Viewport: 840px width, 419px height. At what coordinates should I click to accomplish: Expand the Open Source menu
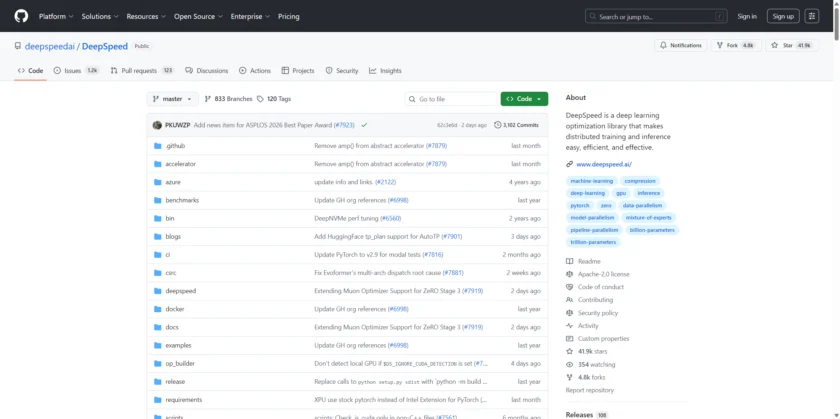pos(198,17)
